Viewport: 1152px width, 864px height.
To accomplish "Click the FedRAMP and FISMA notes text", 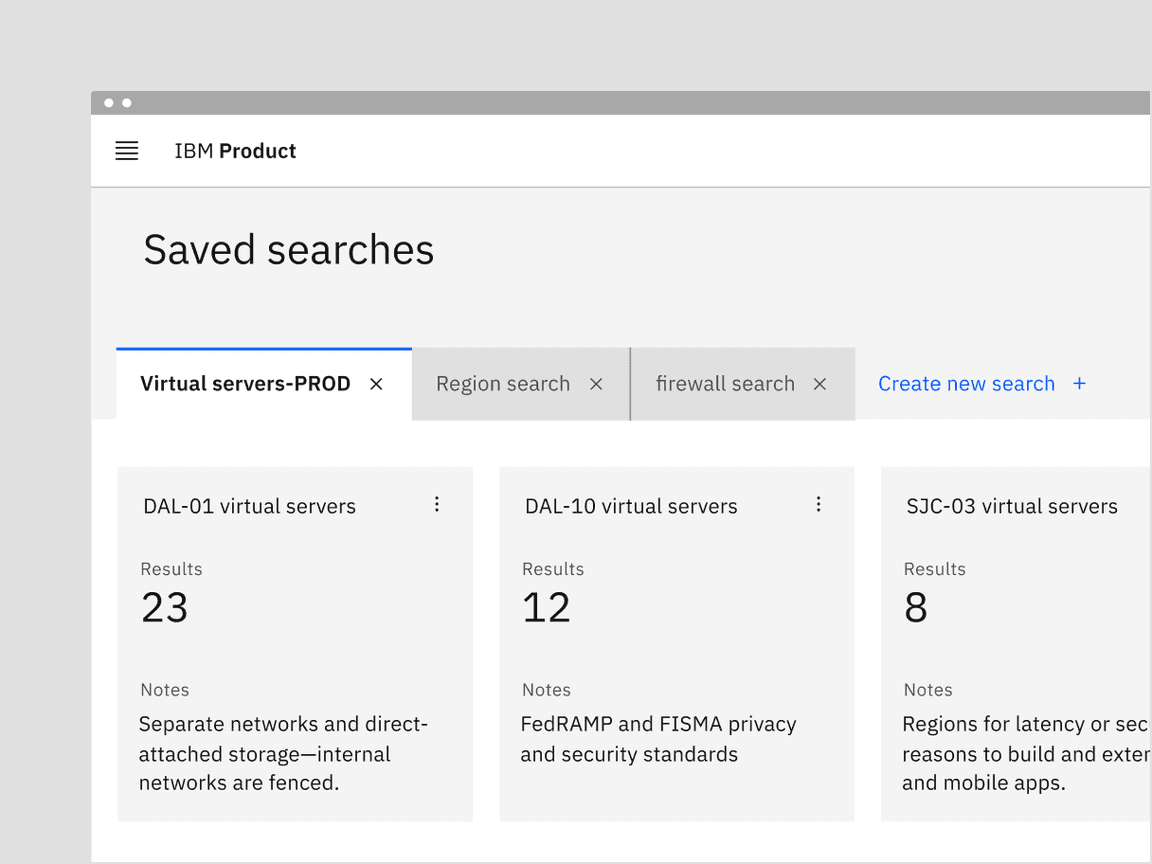I will 658,739.
